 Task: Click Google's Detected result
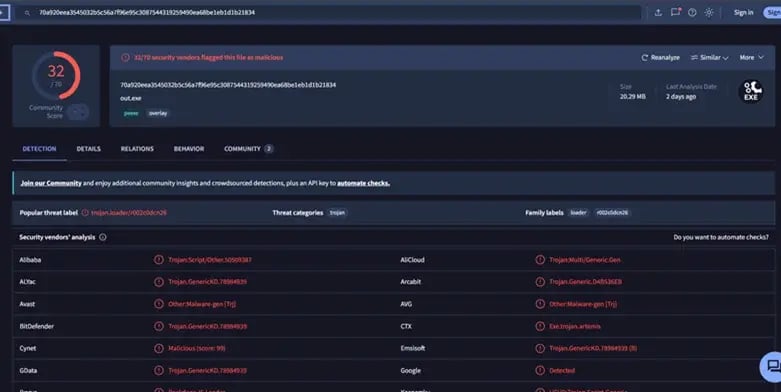pos(562,371)
